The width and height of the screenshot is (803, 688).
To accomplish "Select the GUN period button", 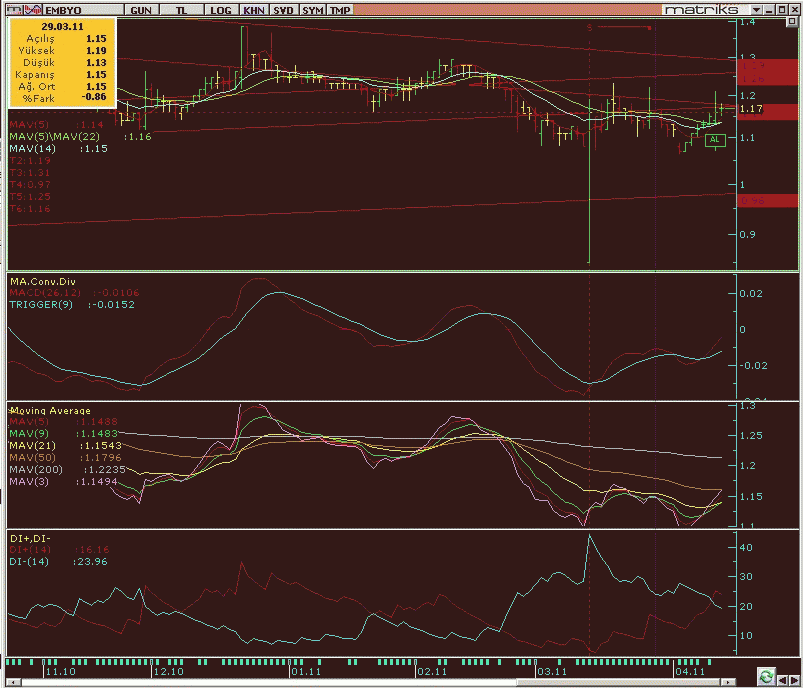I will pyautogui.click(x=141, y=10).
